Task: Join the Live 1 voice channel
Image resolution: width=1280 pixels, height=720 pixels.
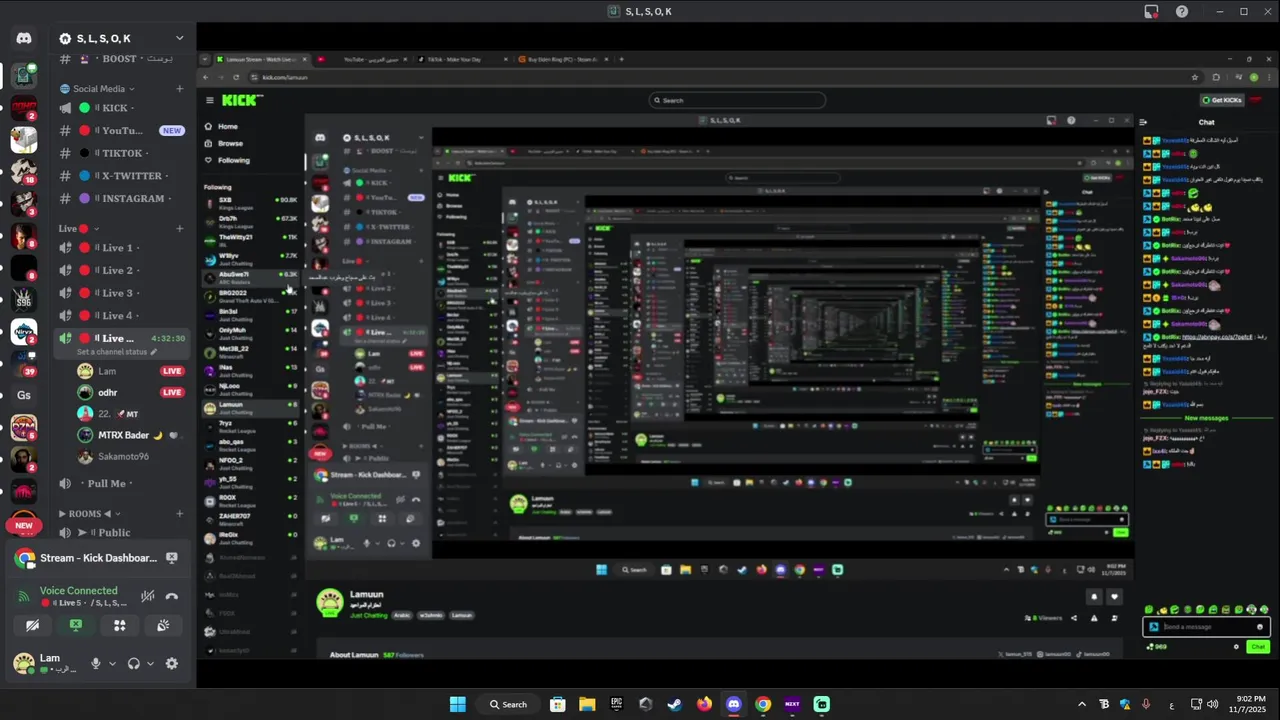Action: (x=122, y=248)
